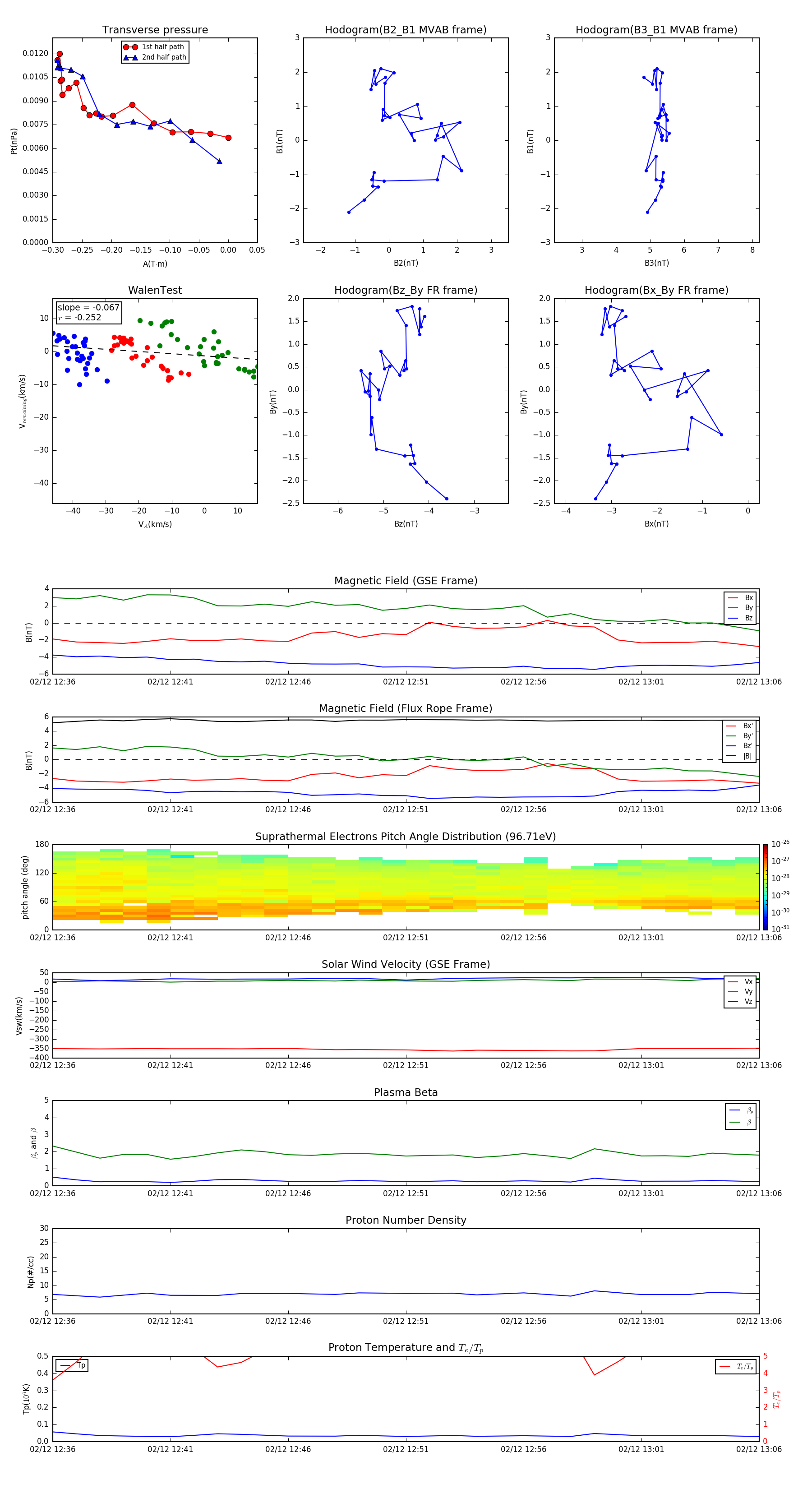The image size is (812, 1489).
Task: Click '02/12 12:51' tick under GSE field plot
Action: point(406,682)
